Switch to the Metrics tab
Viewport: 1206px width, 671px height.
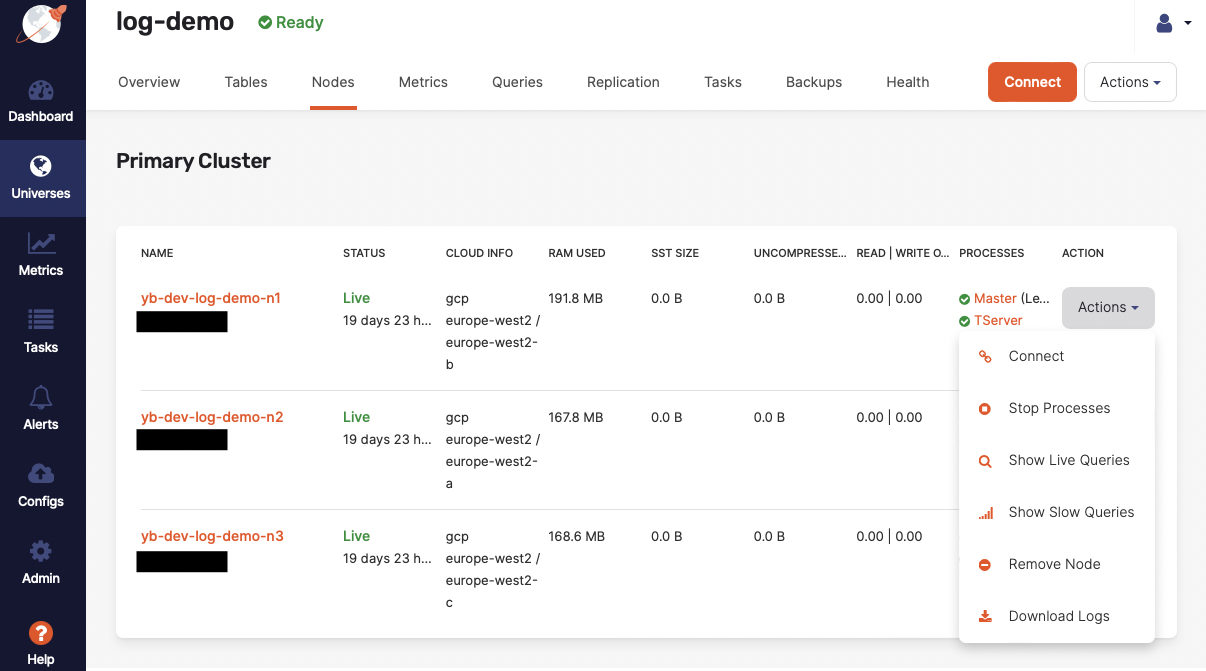click(423, 82)
